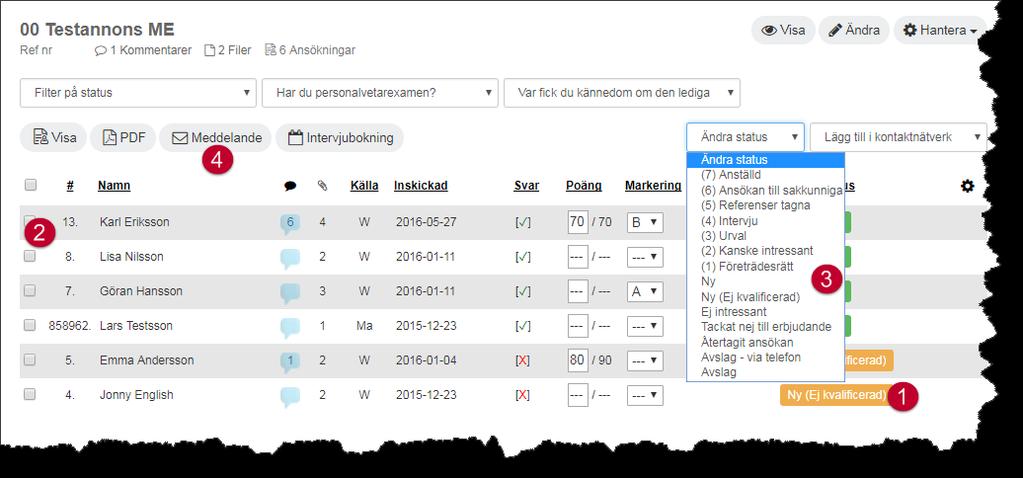Image resolution: width=1023 pixels, height=478 pixels.
Task: Open the column settings gear icon
Action: (x=968, y=186)
